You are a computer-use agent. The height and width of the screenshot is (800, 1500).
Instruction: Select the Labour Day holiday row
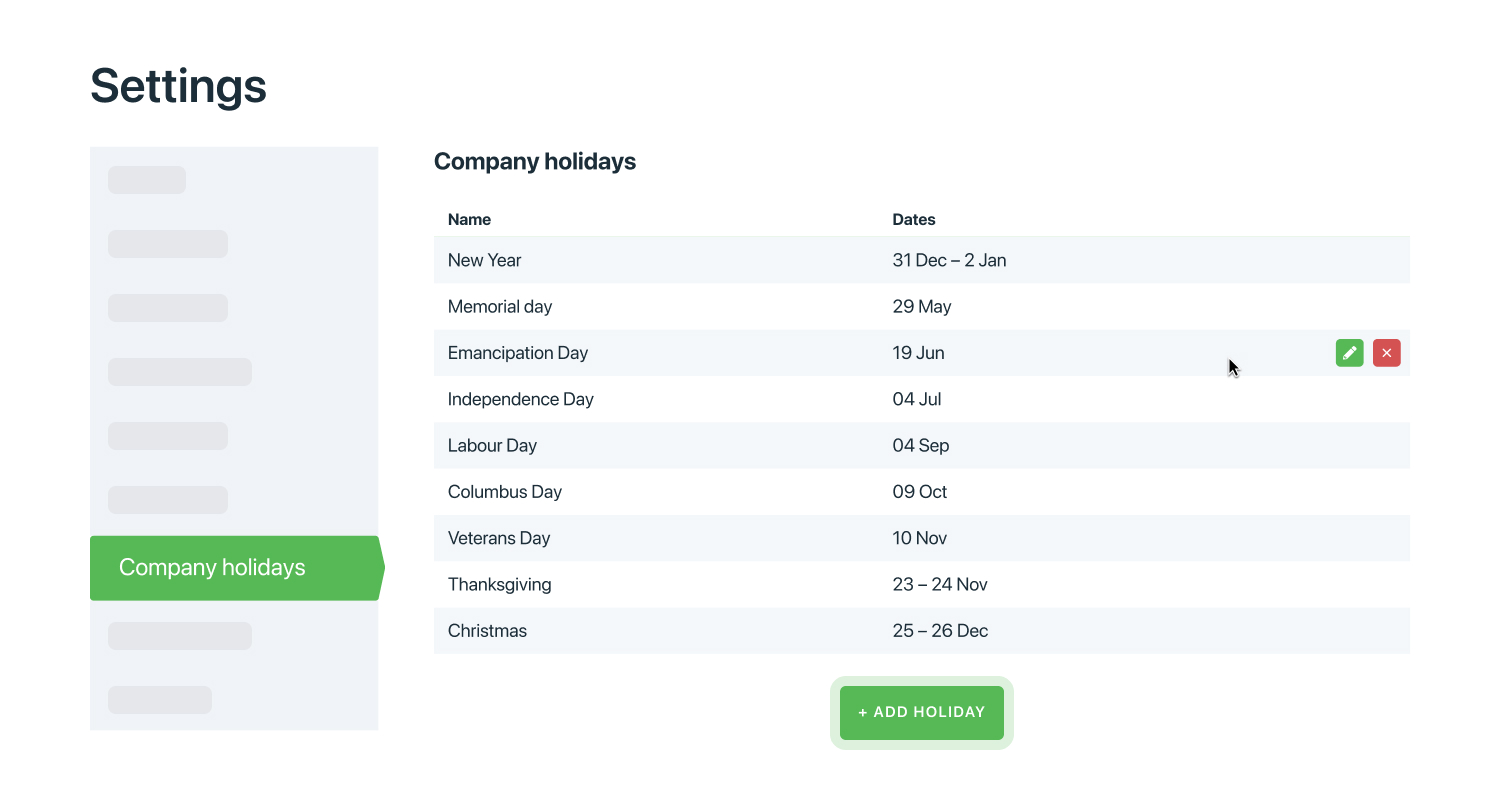[x=492, y=446]
